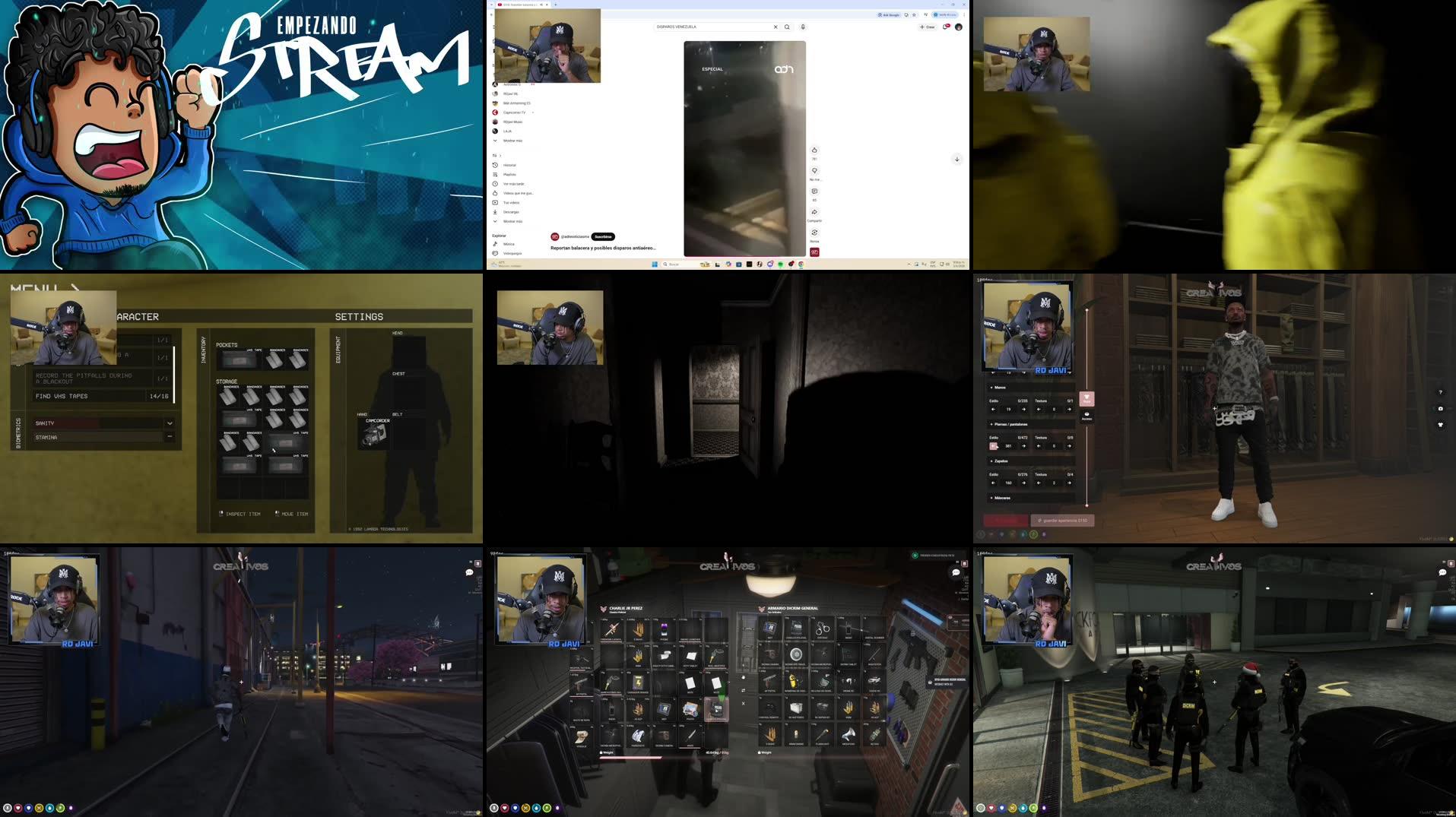The width and height of the screenshot is (1456, 817).
Task: Open the Windows Start menu
Action: [655, 264]
